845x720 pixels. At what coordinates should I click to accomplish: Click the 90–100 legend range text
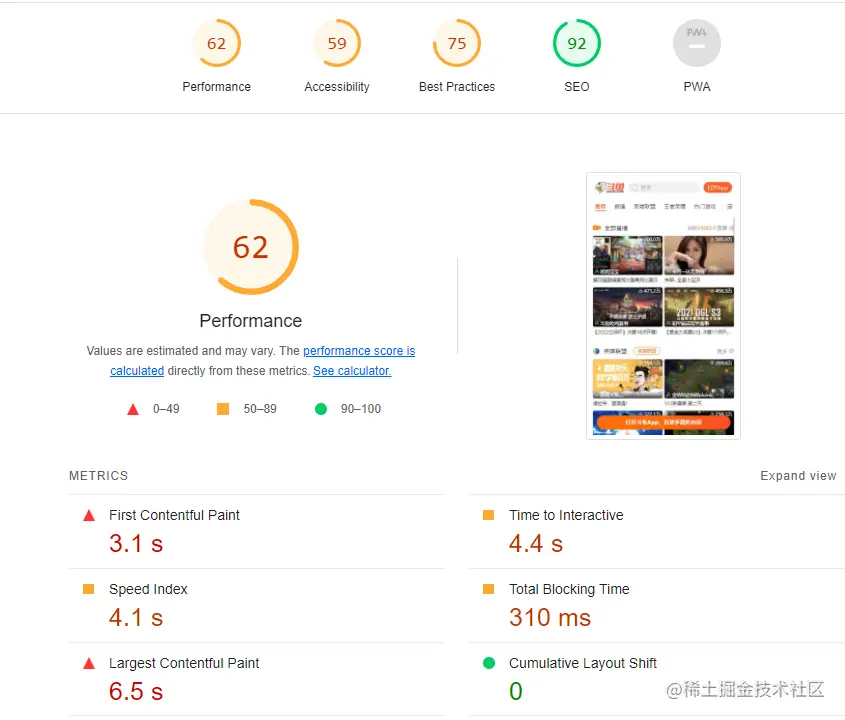click(361, 409)
